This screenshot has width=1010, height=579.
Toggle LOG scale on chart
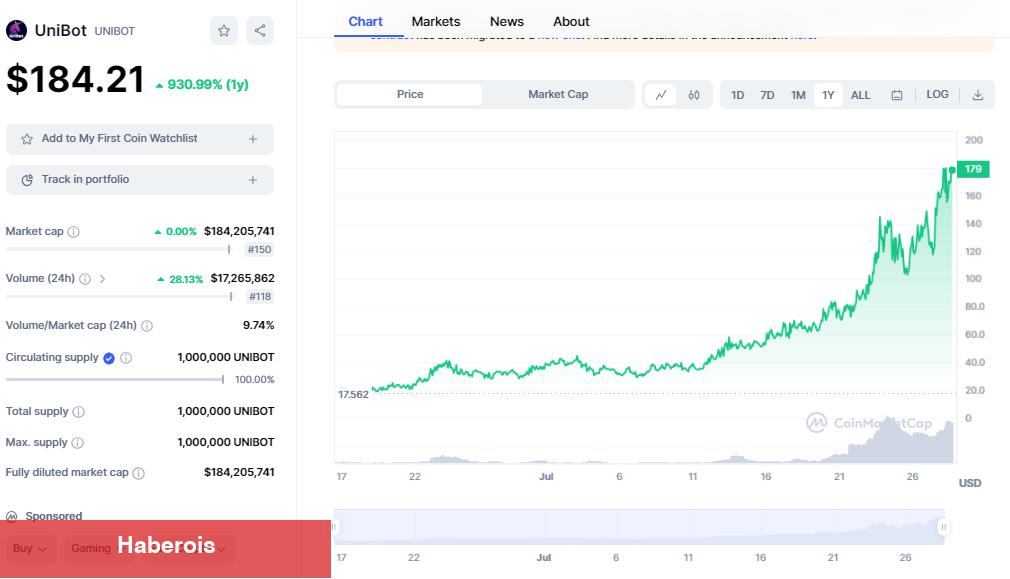tap(937, 95)
